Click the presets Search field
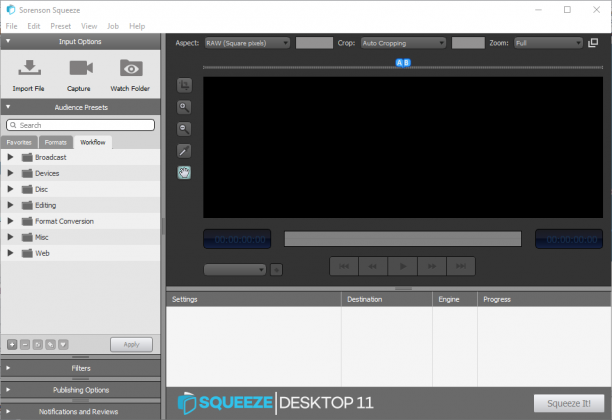The image size is (612, 420). pos(80,125)
